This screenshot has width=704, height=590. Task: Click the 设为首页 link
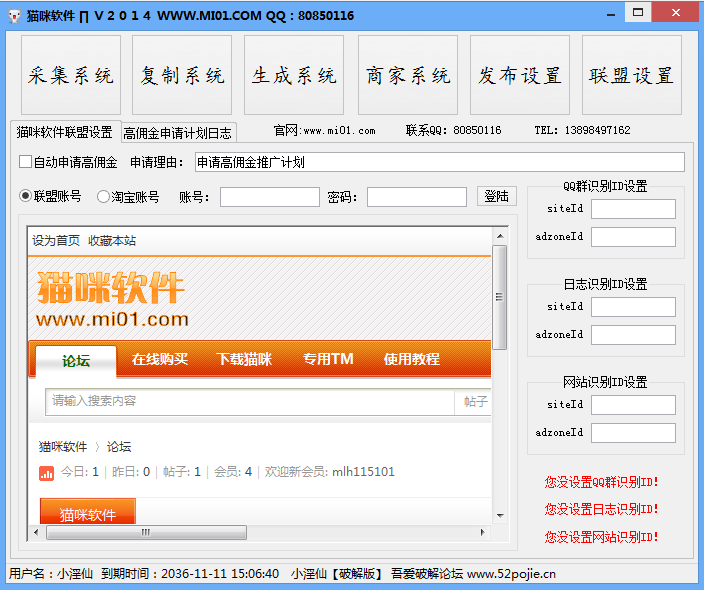56,240
